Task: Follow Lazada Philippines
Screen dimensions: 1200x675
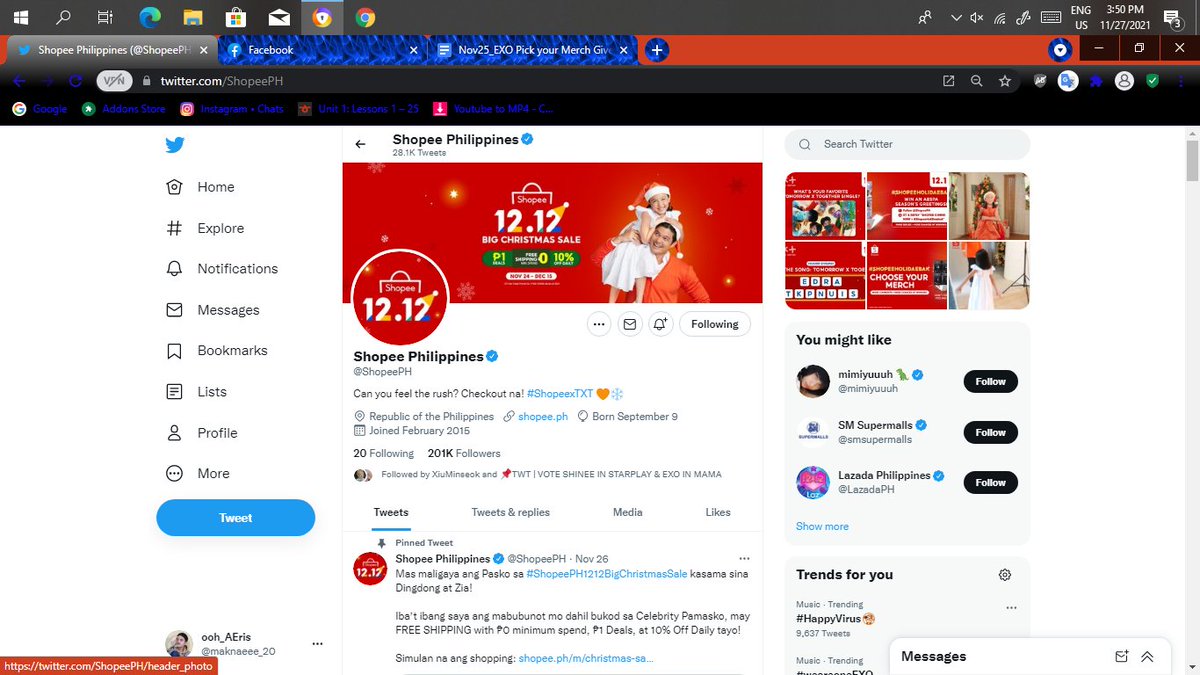Action: 991,482
